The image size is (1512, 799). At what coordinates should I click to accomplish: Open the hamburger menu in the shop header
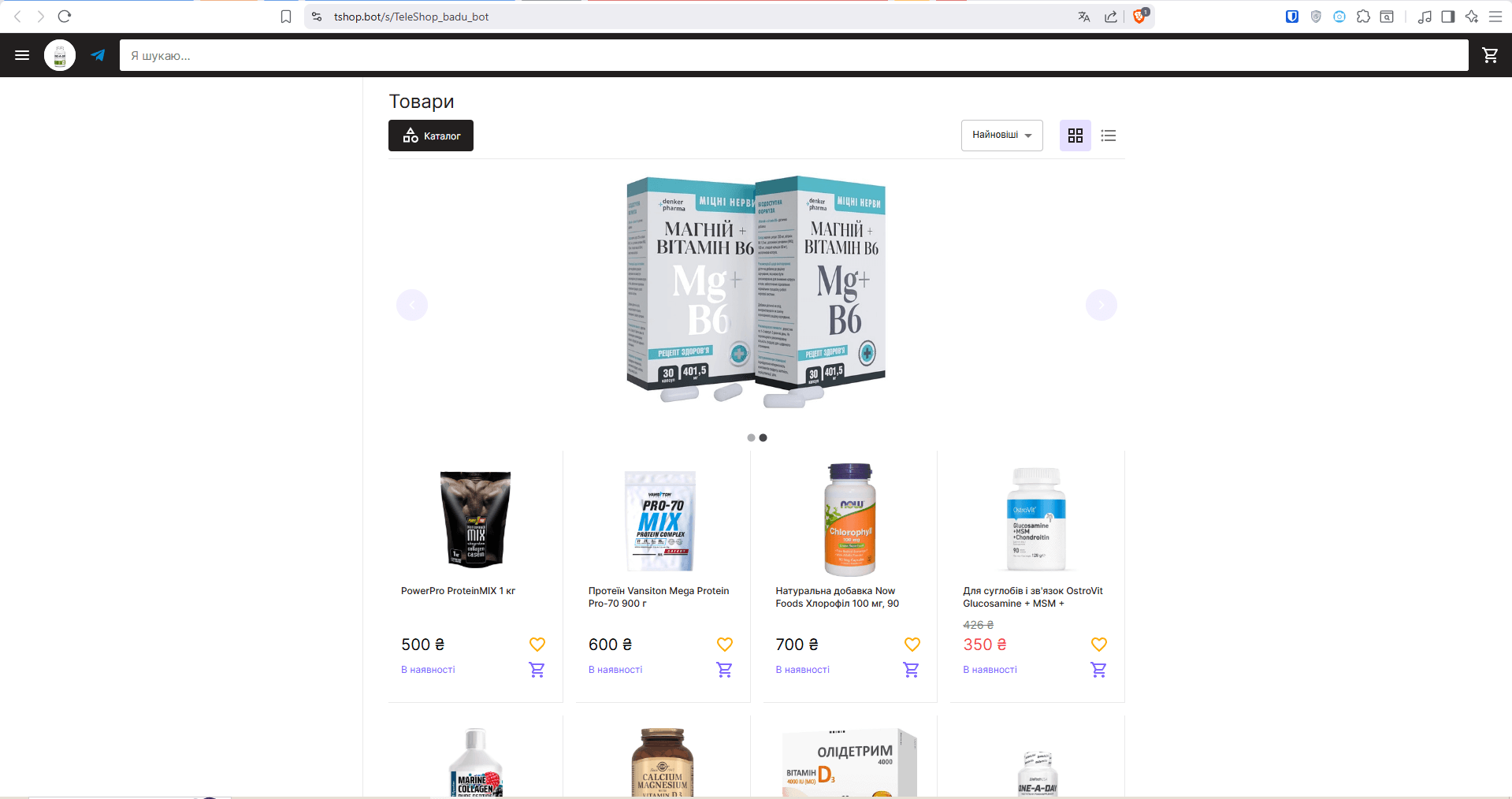point(22,55)
